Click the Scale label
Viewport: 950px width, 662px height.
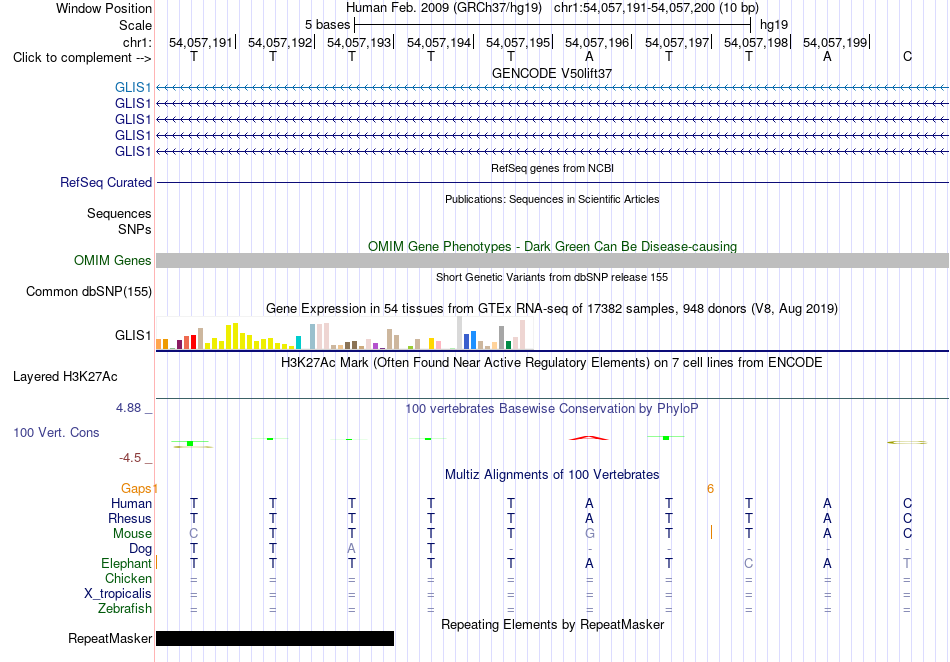coord(135,25)
